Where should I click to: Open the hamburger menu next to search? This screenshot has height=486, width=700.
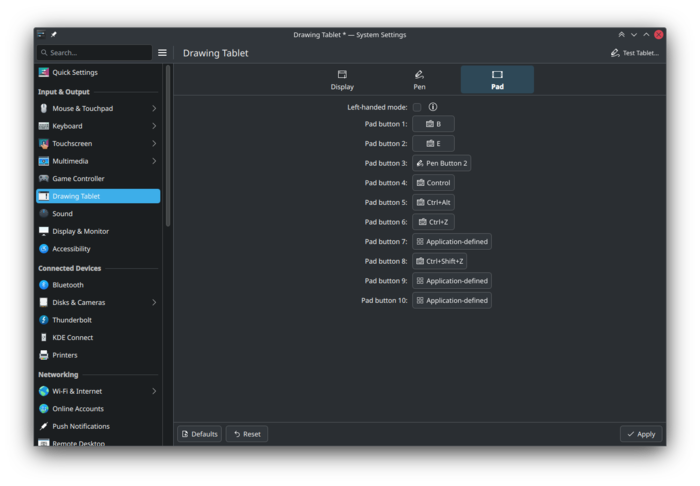pyautogui.click(x=162, y=52)
